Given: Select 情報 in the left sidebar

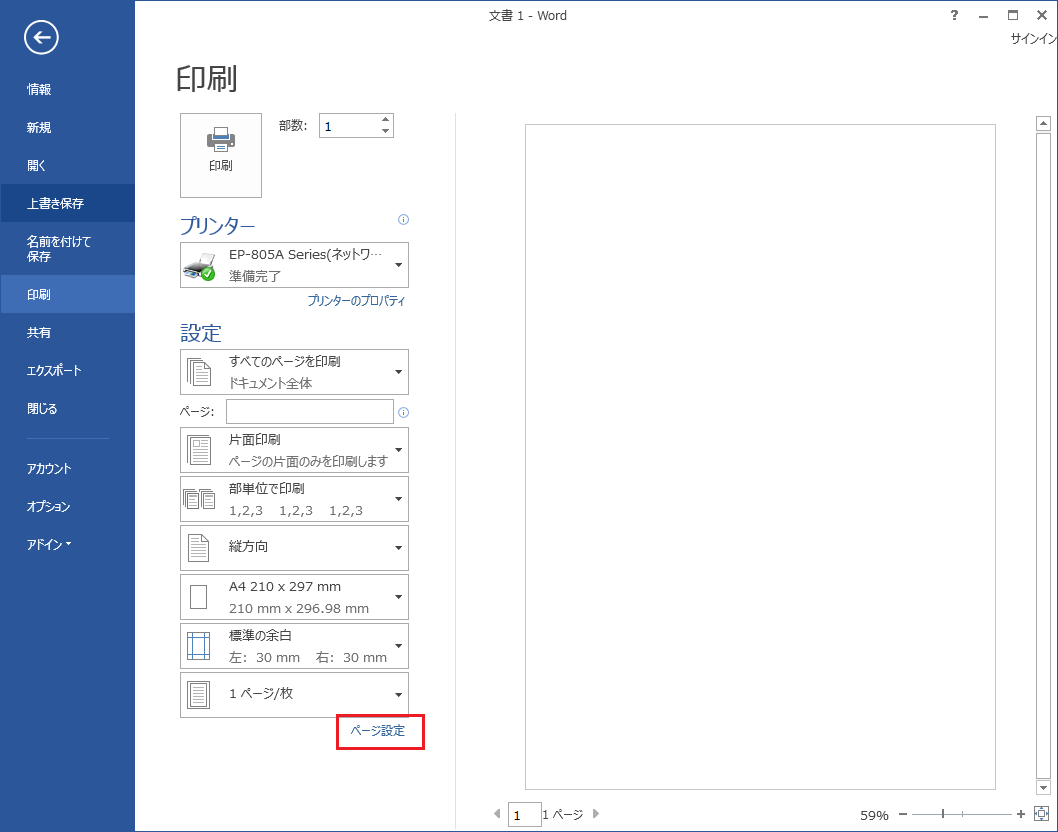Looking at the screenshot, I should point(39,89).
